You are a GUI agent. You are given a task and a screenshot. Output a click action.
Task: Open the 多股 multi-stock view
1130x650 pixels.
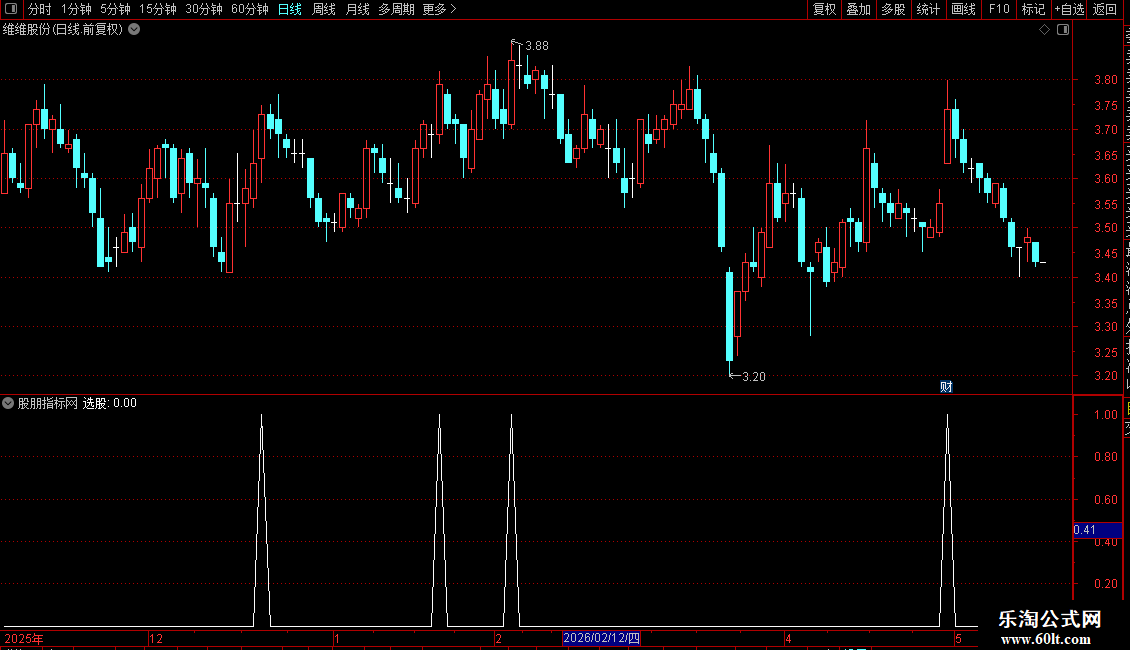click(894, 9)
